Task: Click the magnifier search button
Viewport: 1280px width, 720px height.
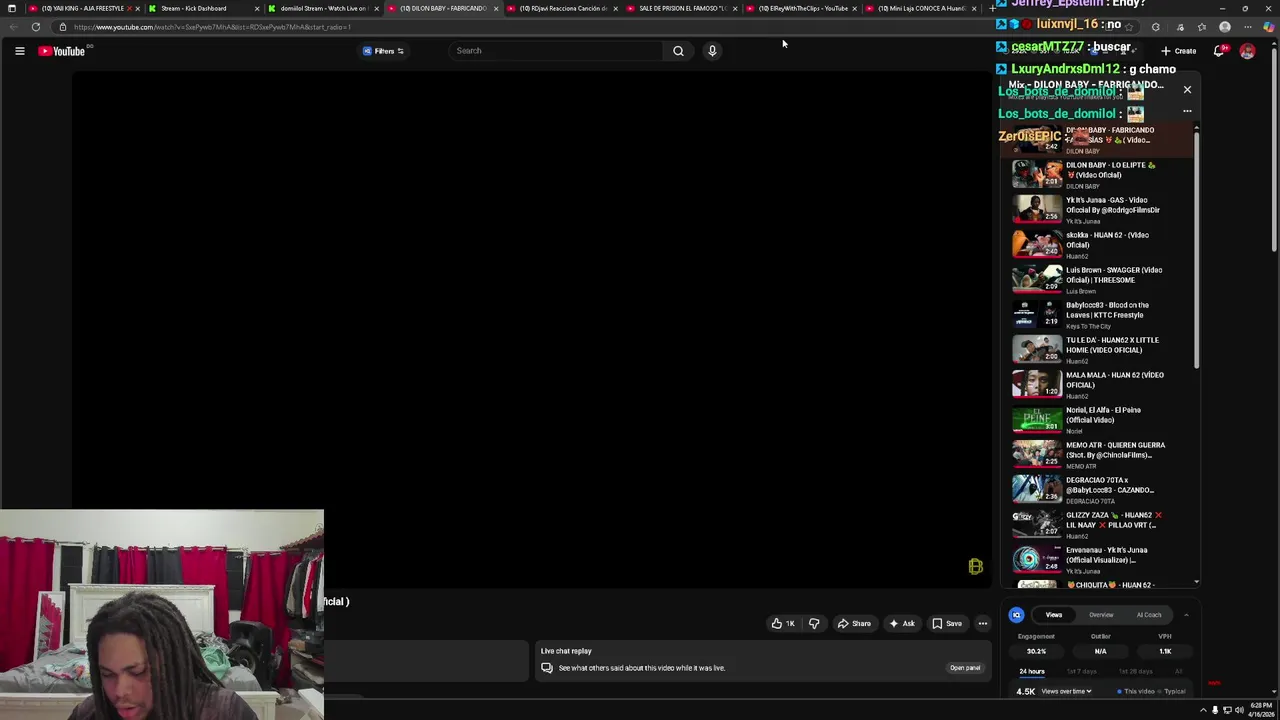Action: coord(678,51)
